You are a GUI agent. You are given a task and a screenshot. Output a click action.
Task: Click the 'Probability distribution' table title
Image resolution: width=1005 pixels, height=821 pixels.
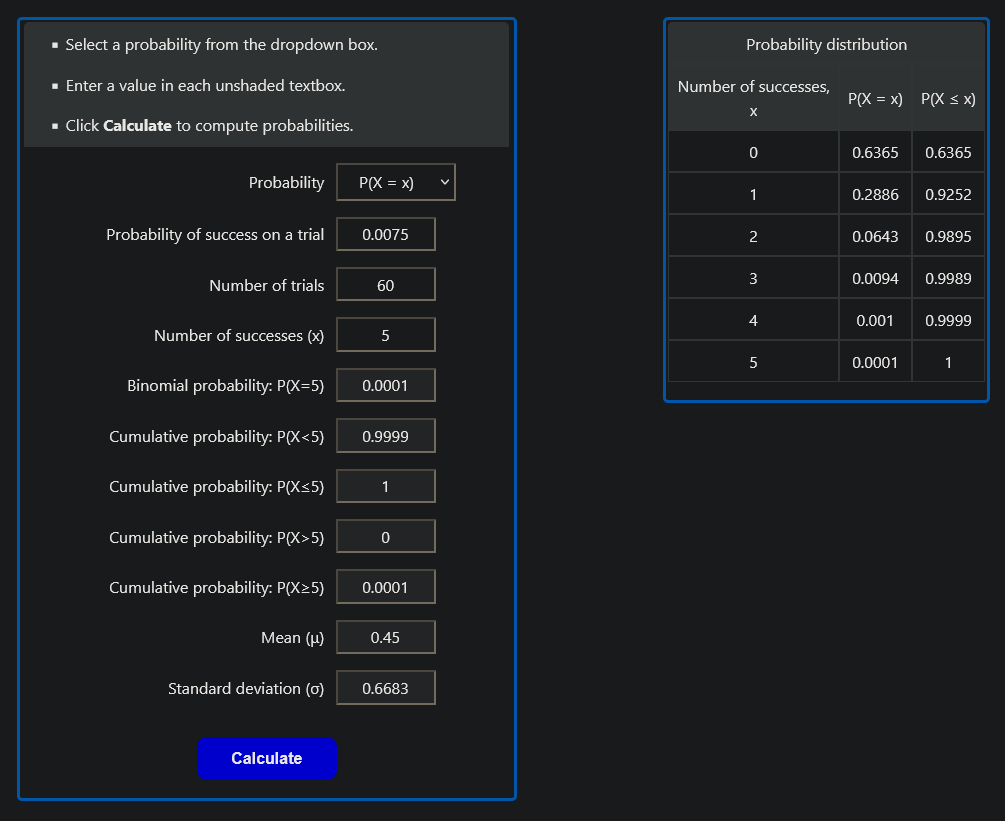point(826,45)
